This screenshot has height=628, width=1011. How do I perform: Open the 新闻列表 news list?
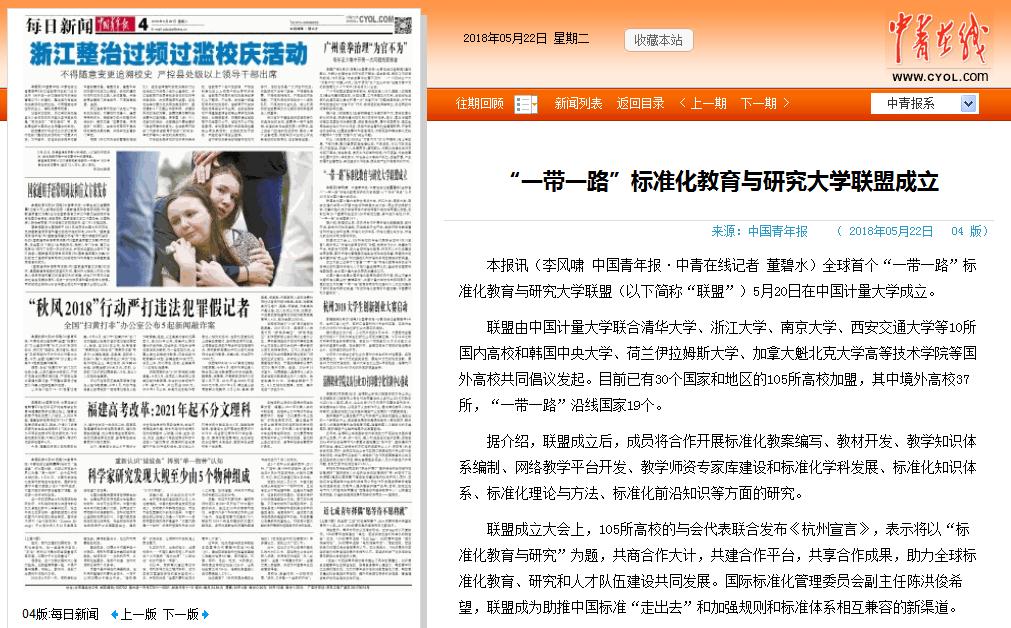(577, 103)
